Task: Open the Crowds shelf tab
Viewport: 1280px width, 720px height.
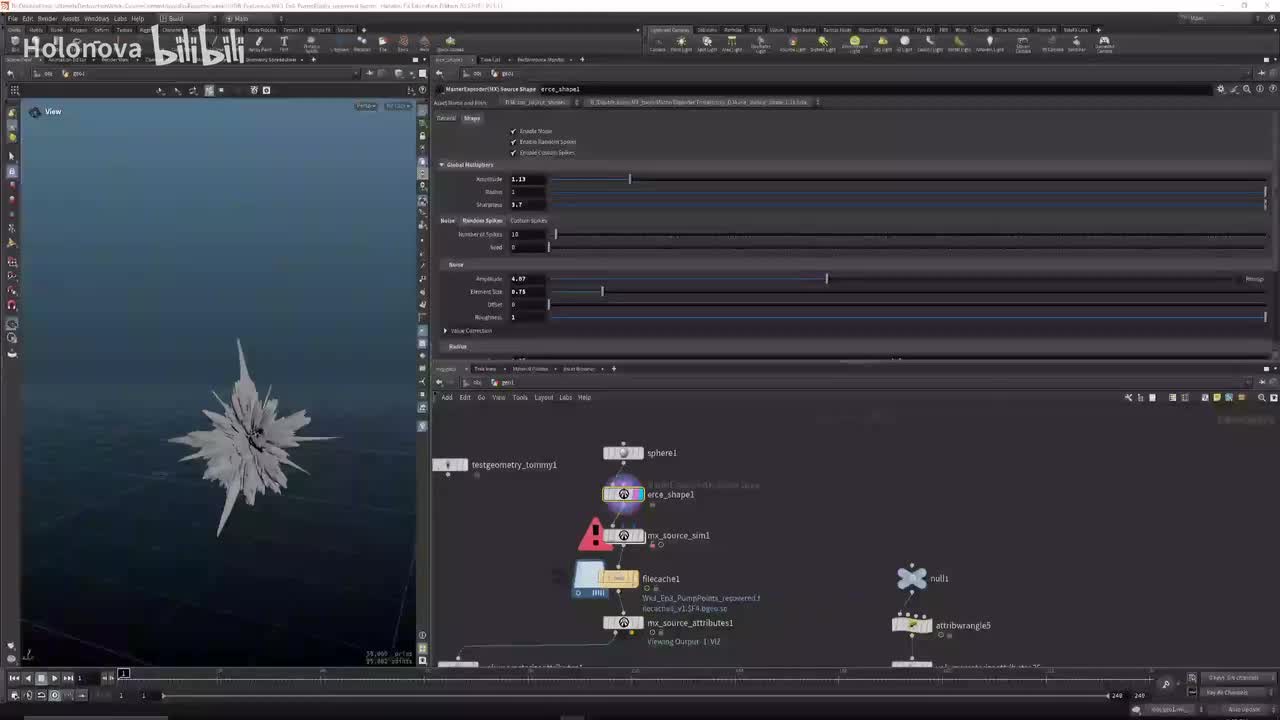Action: pos(980,30)
